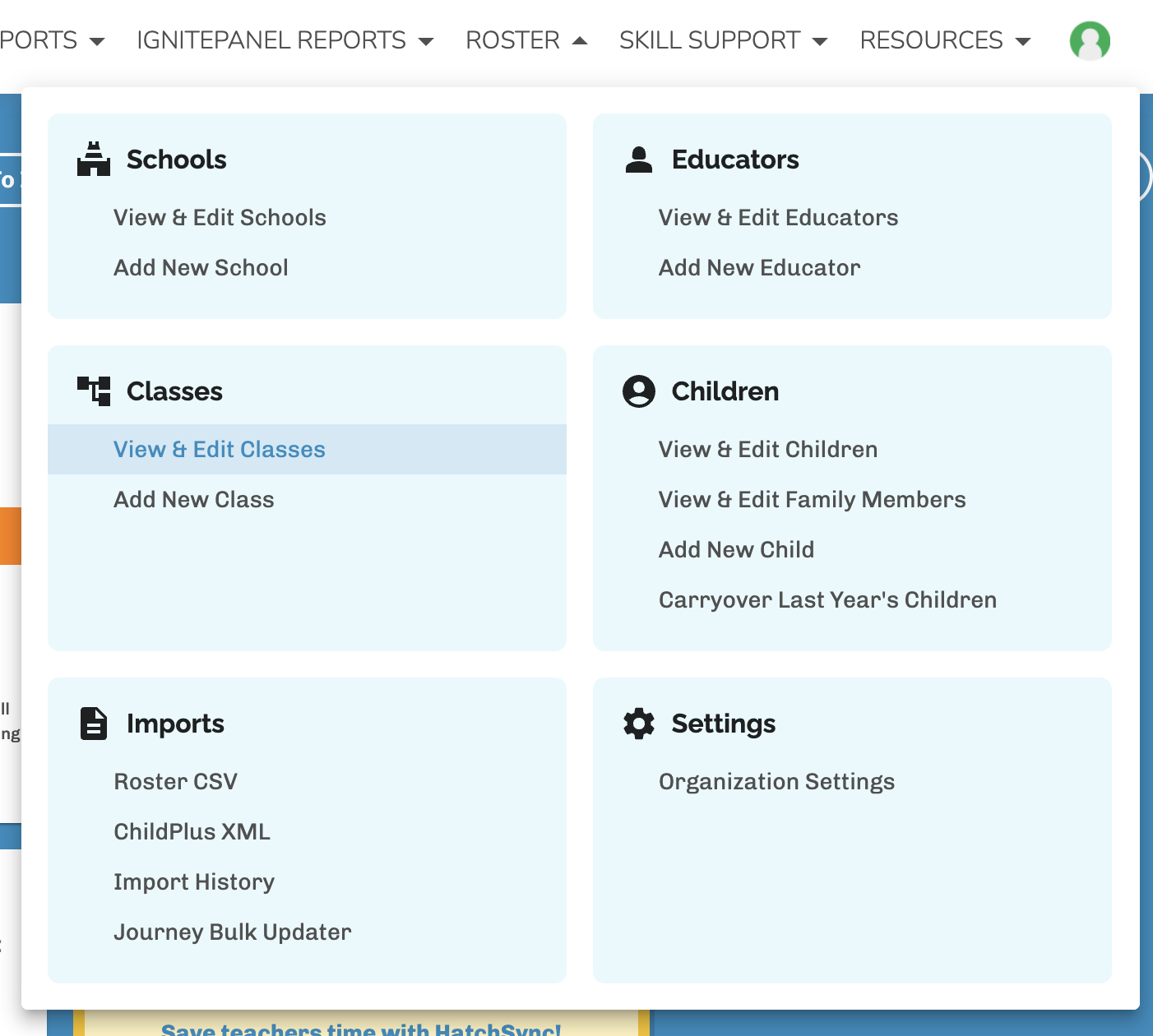Click the Settings gear icon
The width and height of the screenshot is (1153, 1036).
coord(639,724)
